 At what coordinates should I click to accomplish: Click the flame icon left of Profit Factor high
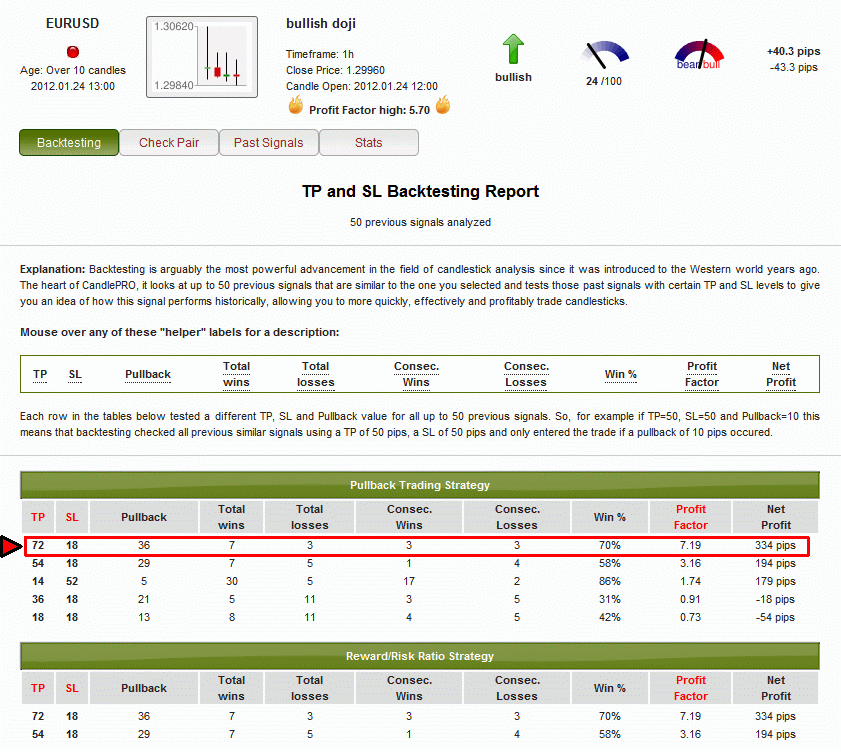tap(296, 105)
